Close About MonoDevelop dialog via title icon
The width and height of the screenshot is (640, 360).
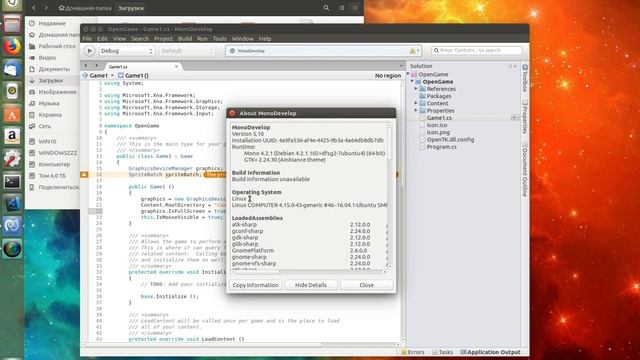point(232,113)
